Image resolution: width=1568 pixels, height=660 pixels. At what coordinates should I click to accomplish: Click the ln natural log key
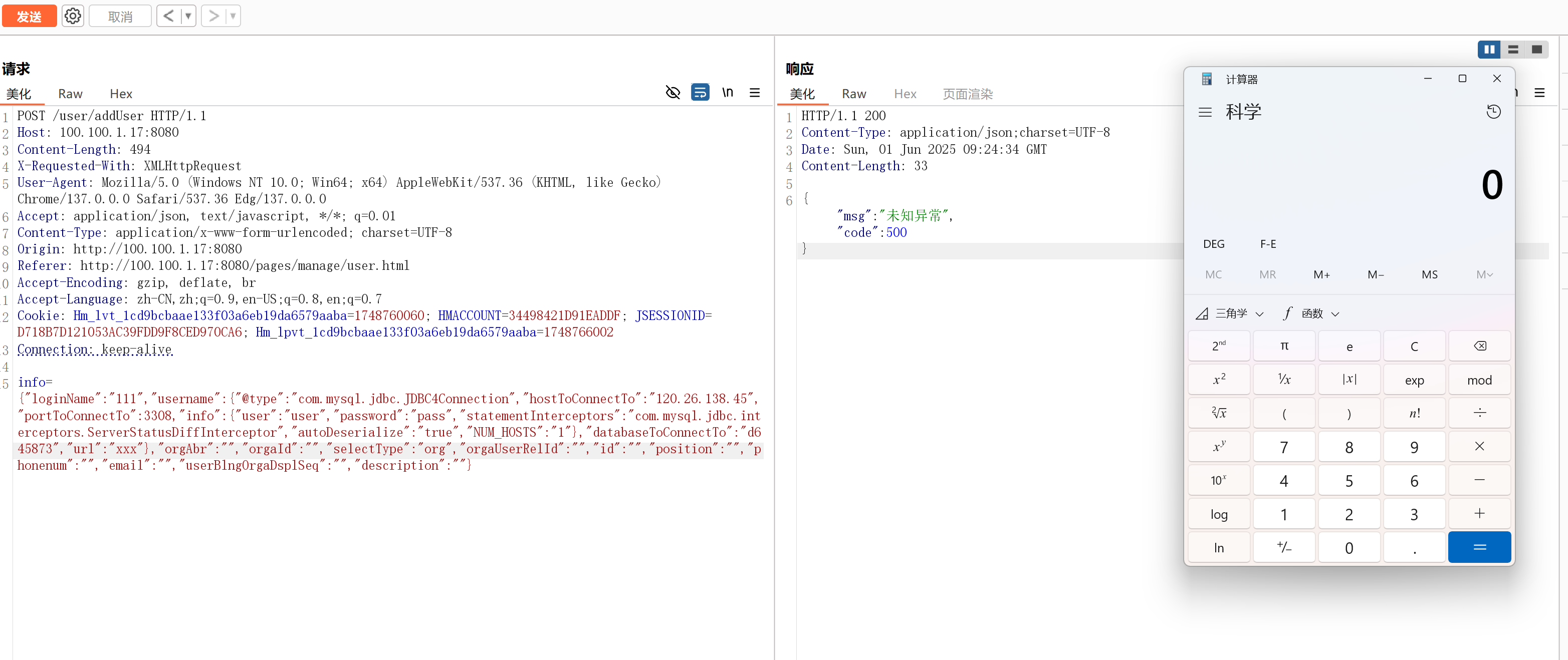point(1219,547)
